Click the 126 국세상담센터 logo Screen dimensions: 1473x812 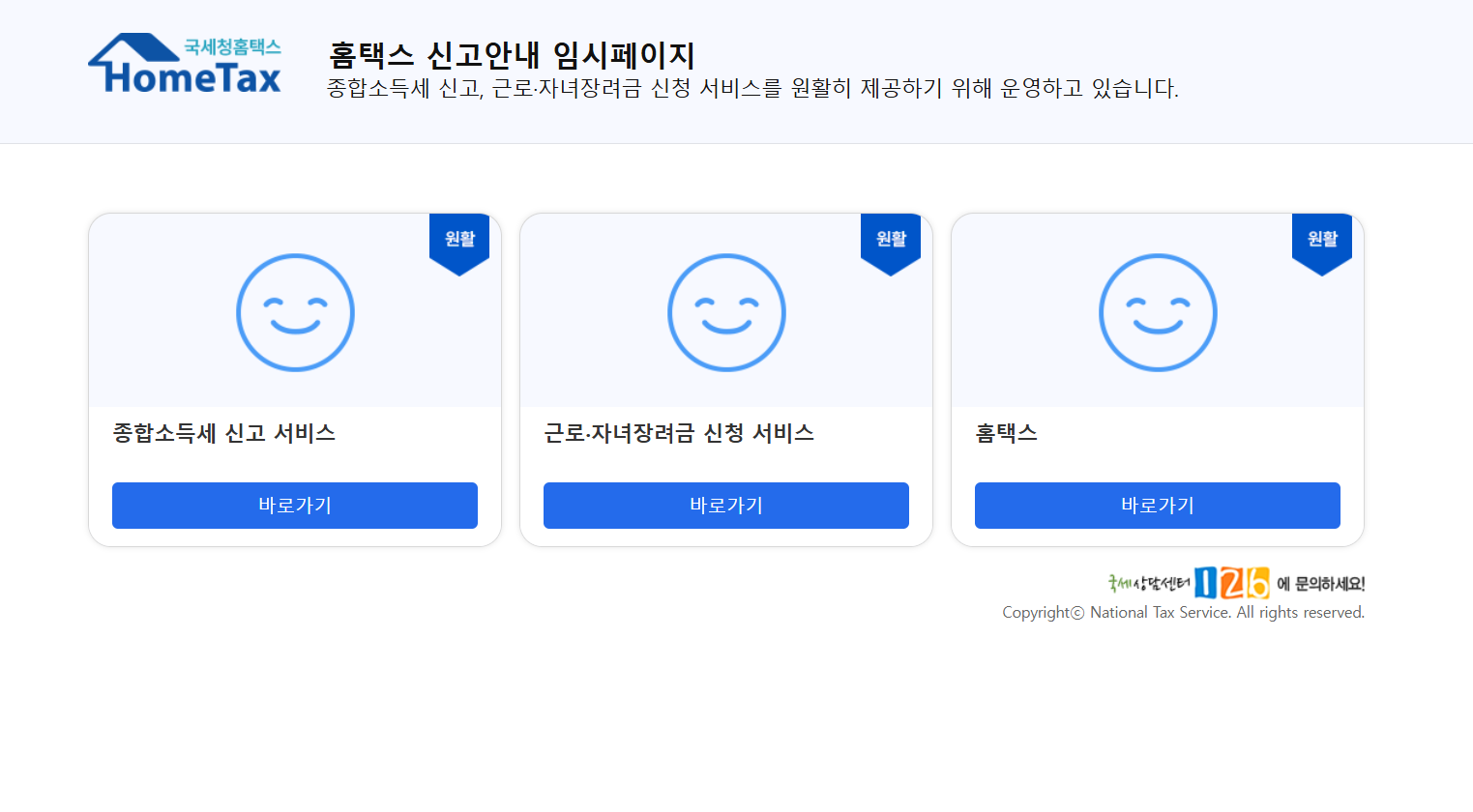click(x=1189, y=583)
